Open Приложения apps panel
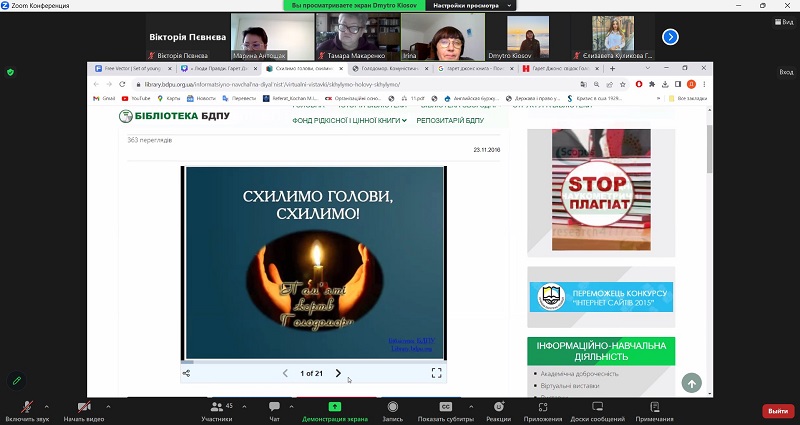The width and height of the screenshot is (800, 425). click(543, 412)
